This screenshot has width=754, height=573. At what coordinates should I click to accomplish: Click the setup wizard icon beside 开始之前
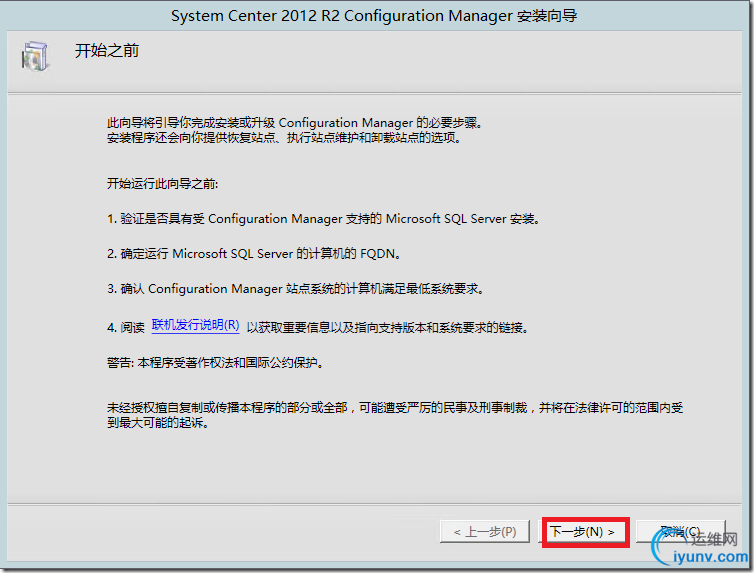35,57
